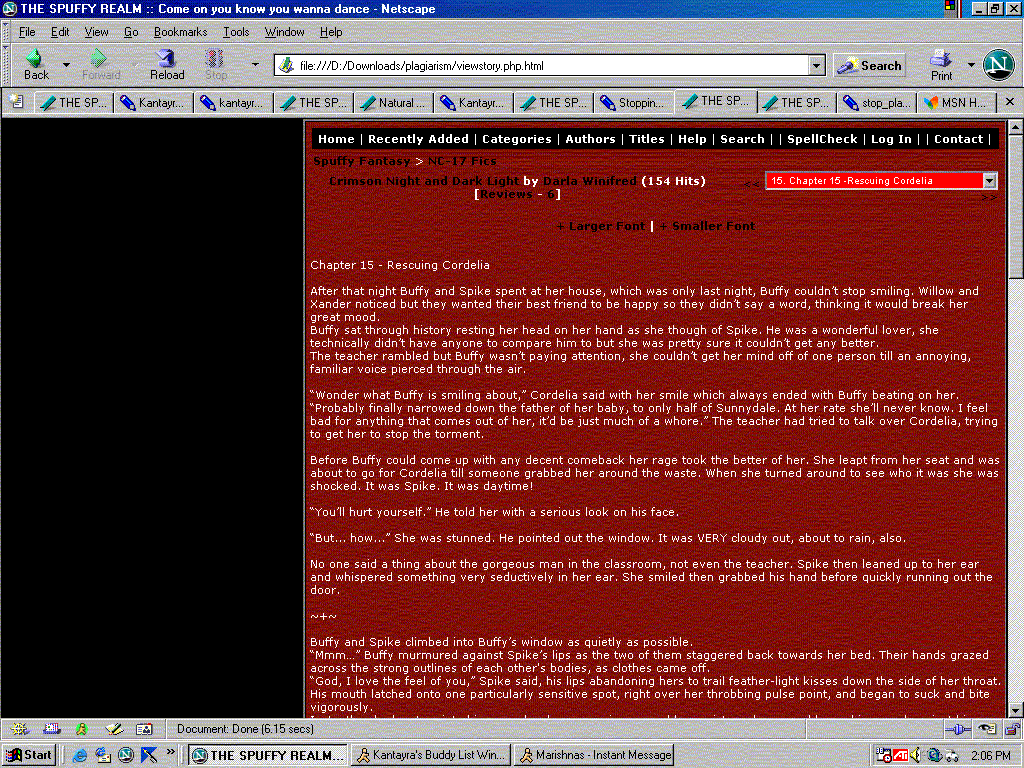Click the Search button beside the address bar
1024x768 pixels.
[x=870, y=65]
